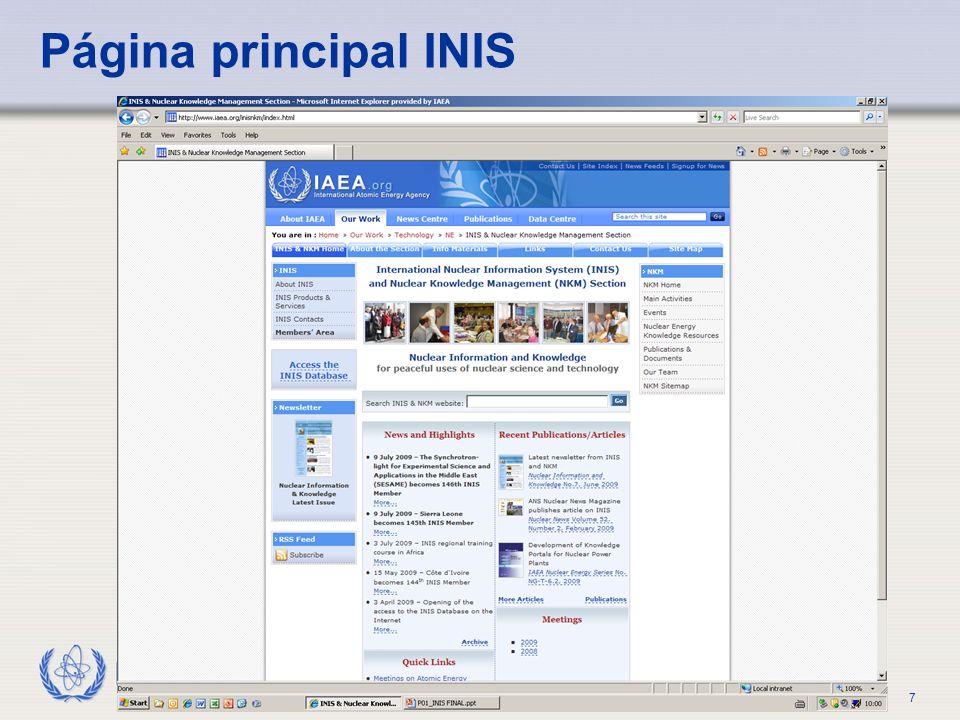This screenshot has height=720, width=960.
Task: Click the Home icon in command bar
Action: click(x=741, y=151)
